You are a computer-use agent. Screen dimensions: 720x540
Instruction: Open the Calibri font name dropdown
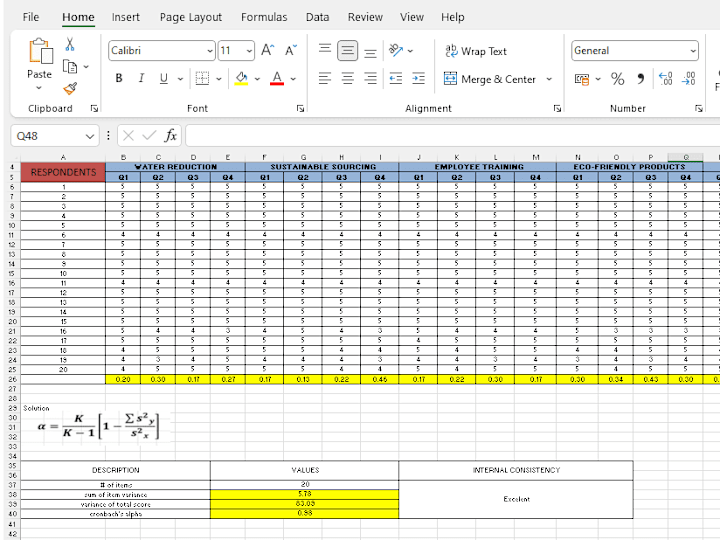coord(210,51)
